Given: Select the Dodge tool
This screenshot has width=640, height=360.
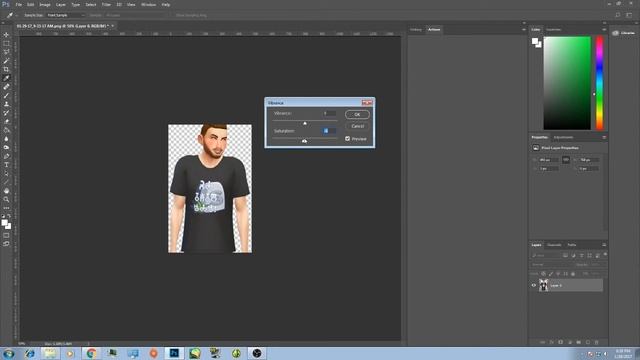Looking at the screenshot, I should (x=6, y=147).
